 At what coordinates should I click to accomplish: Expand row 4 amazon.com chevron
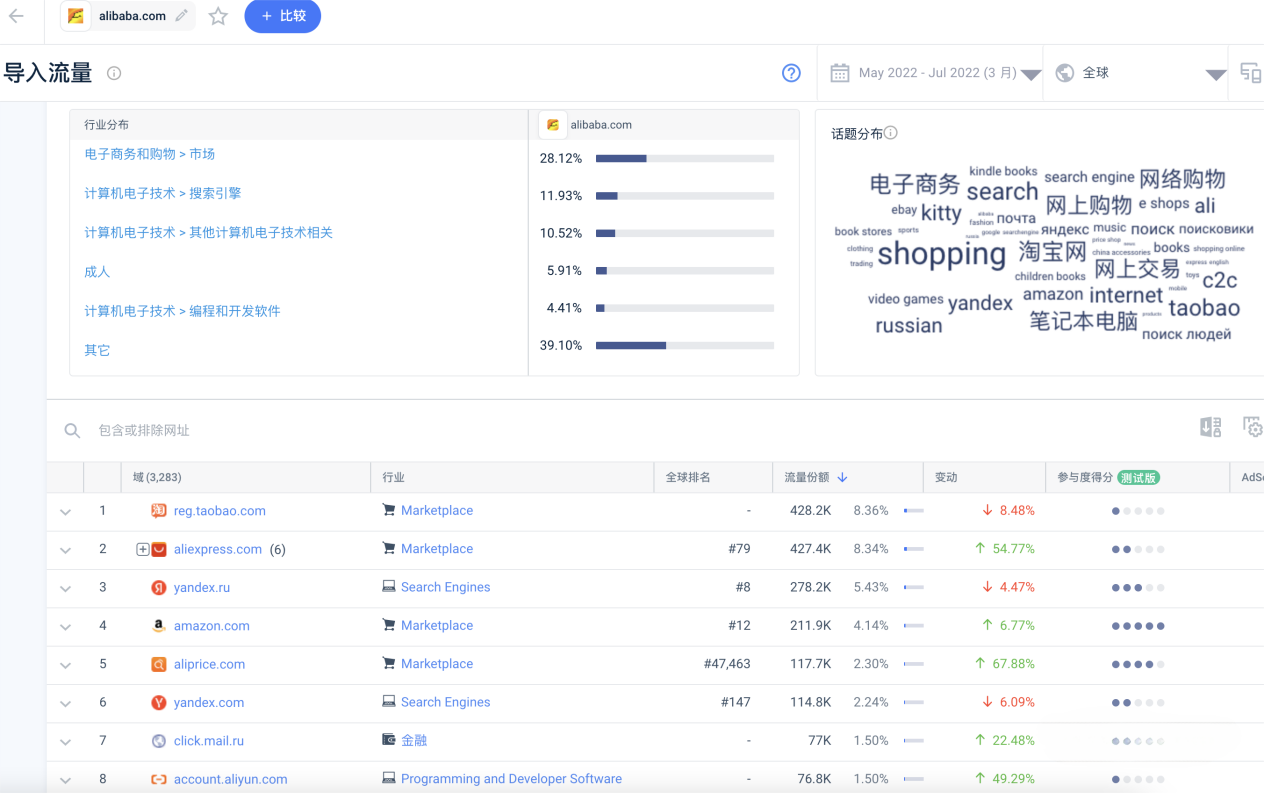[x=65, y=627]
